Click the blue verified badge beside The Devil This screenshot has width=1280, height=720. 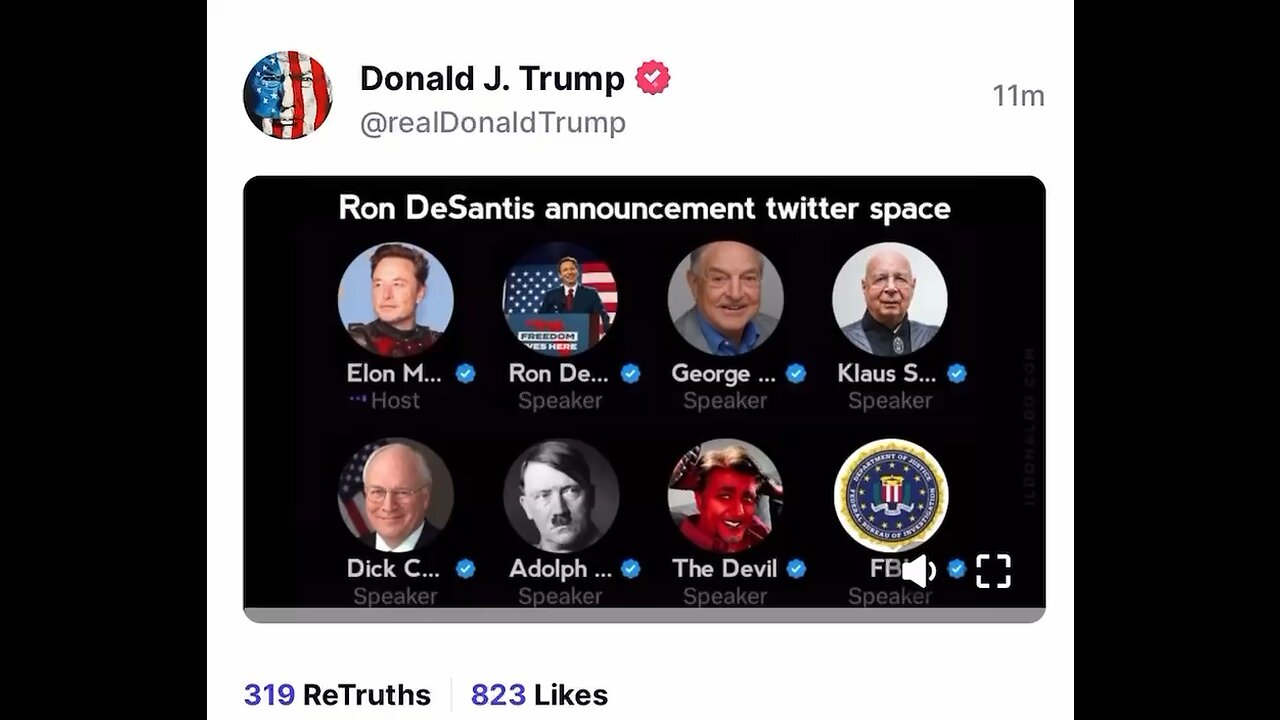(x=796, y=569)
